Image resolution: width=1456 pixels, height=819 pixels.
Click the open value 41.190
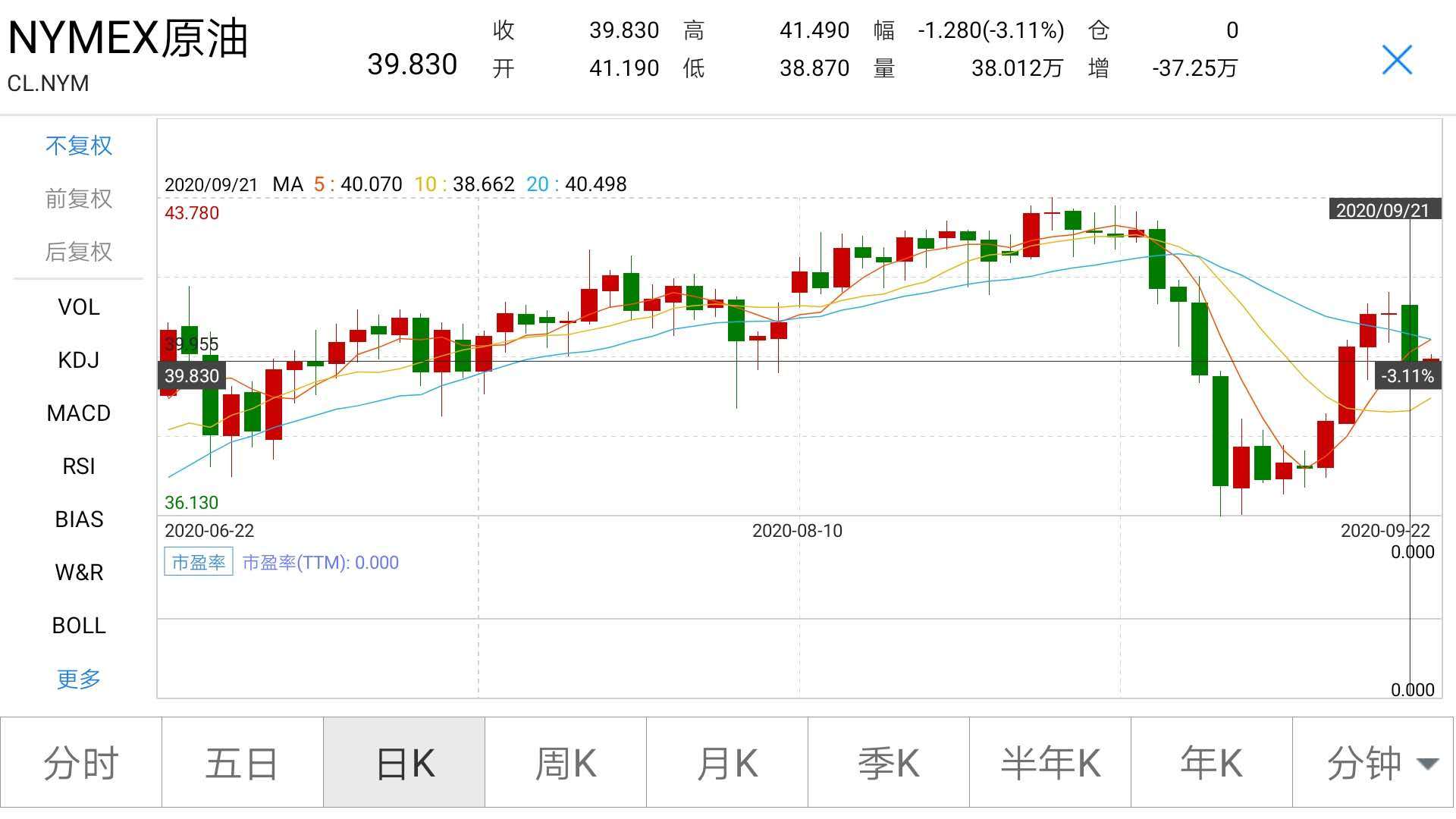pyautogui.click(x=624, y=68)
